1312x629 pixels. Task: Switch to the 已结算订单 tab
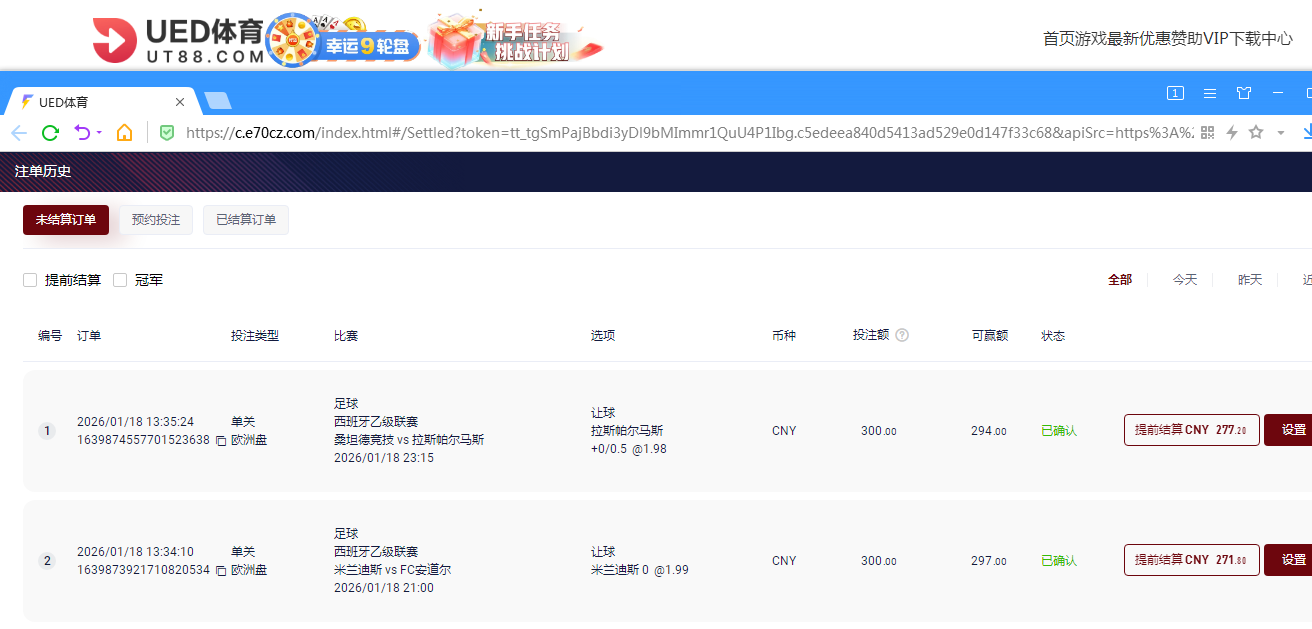tap(246, 220)
